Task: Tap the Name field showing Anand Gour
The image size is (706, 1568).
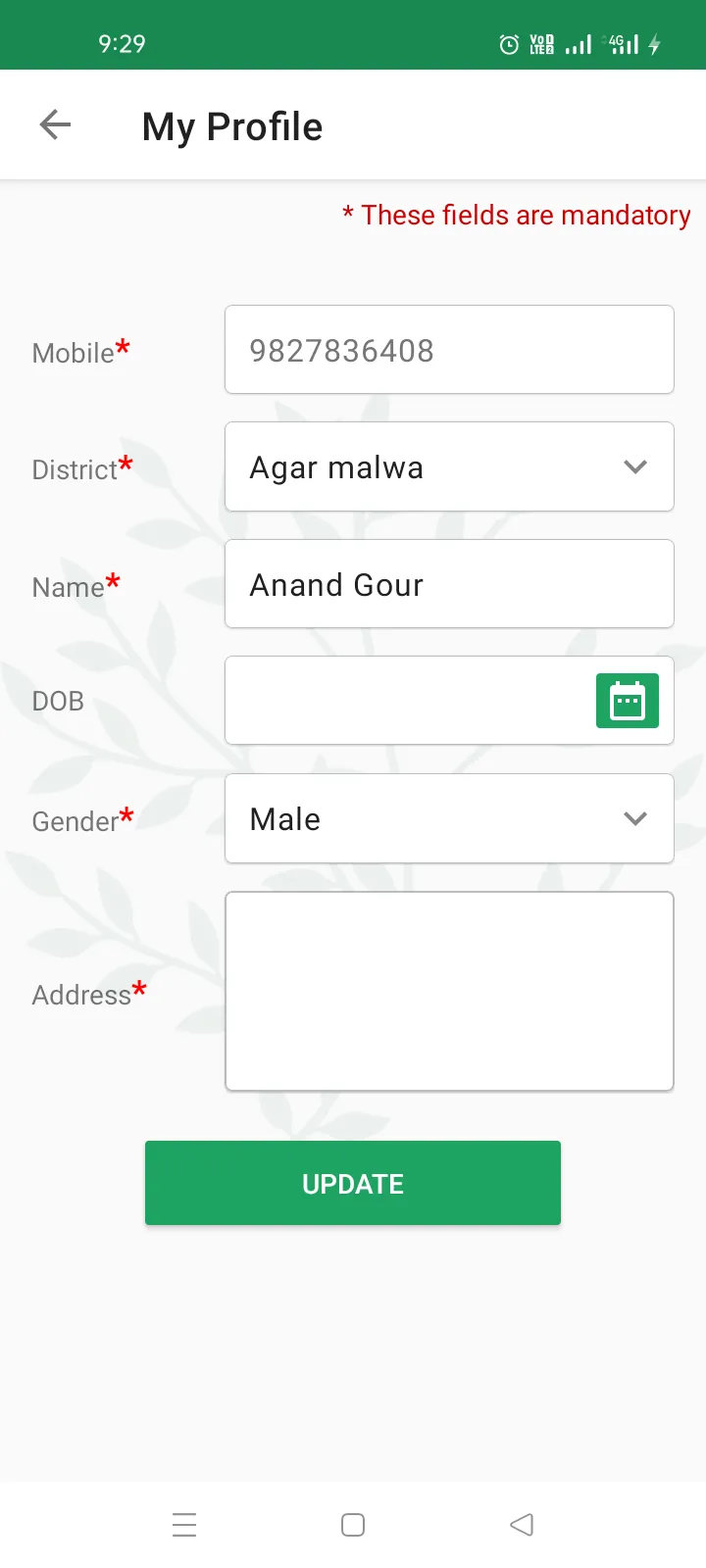Action: [449, 583]
